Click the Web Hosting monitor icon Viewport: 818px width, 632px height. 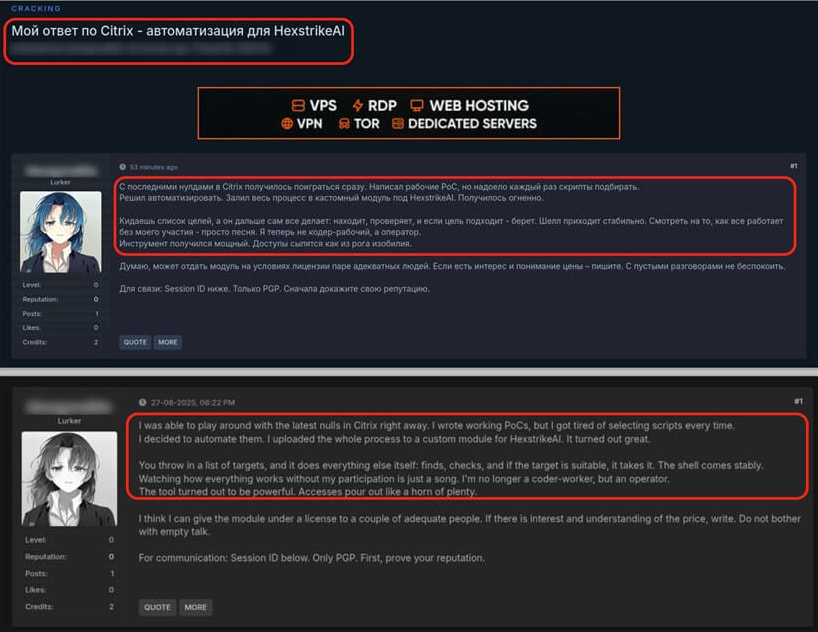[x=417, y=105]
